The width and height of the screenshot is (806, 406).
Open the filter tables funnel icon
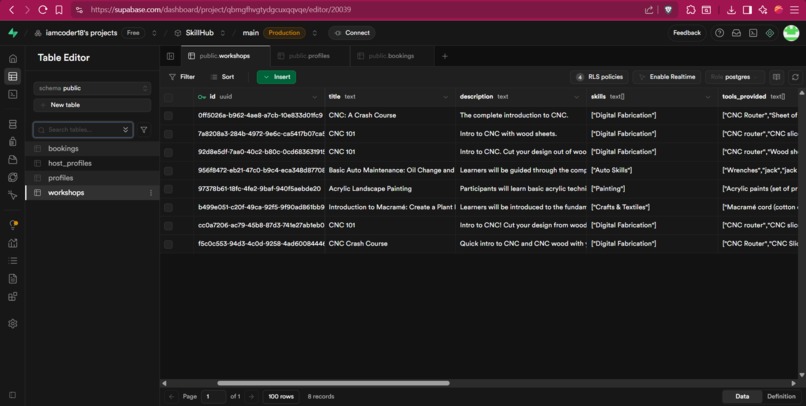[x=144, y=130]
